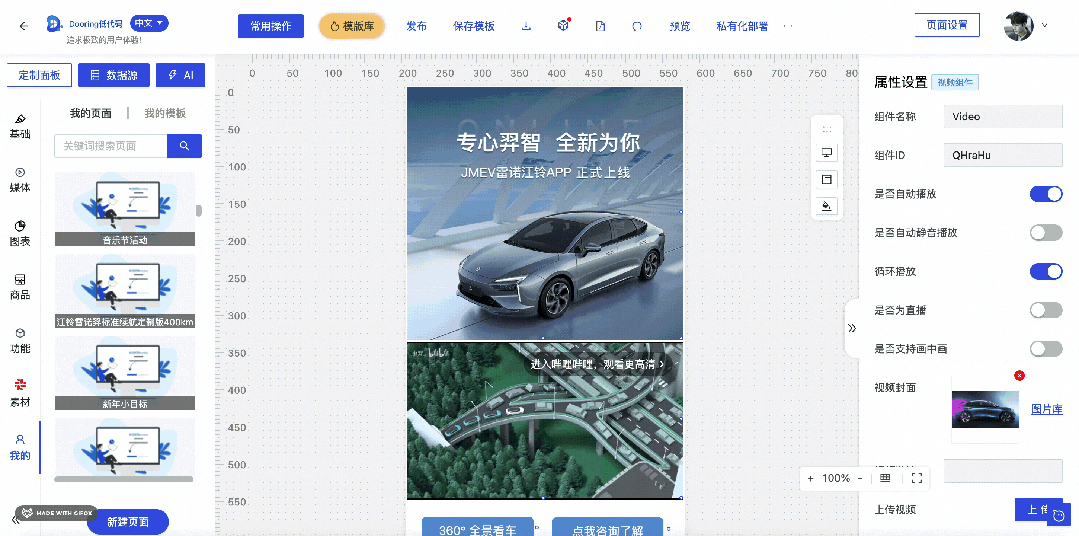Collapse the properties panel double arrow
This screenshot has height=536, width=1079.
852,328
